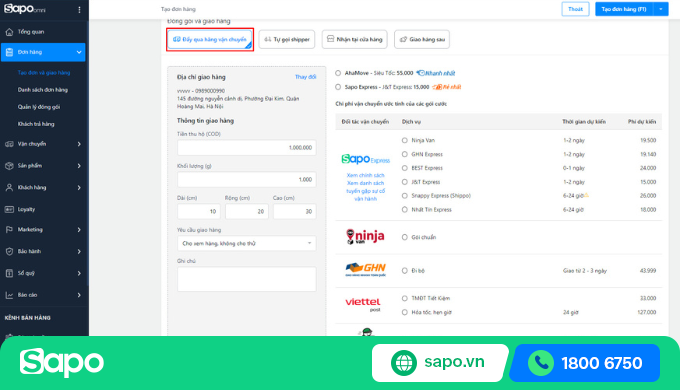Expand the Khách hàng menu

coord(79,187)
